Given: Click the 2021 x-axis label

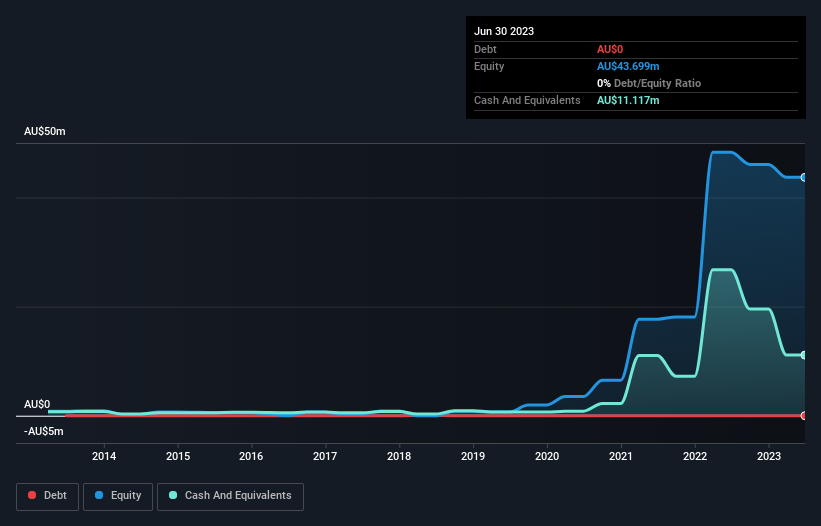Looking at the screenshot, I should coord(621,456).
